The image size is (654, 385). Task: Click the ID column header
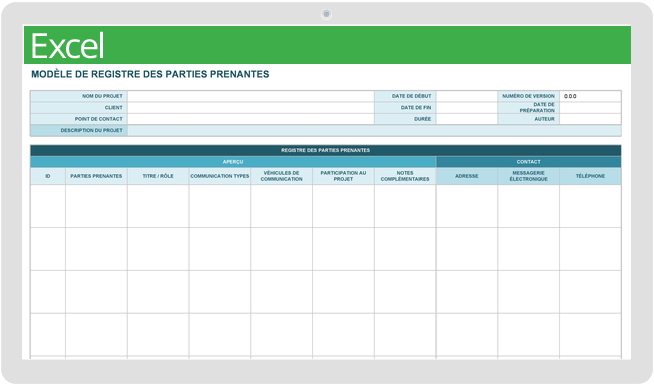[48, 176]
